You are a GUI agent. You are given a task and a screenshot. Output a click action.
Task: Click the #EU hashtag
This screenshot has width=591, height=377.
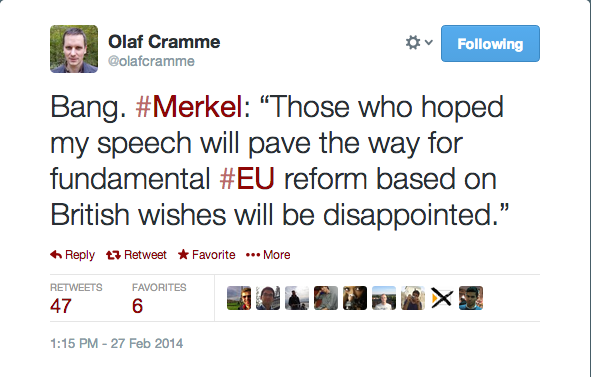(x=247, y=179)
